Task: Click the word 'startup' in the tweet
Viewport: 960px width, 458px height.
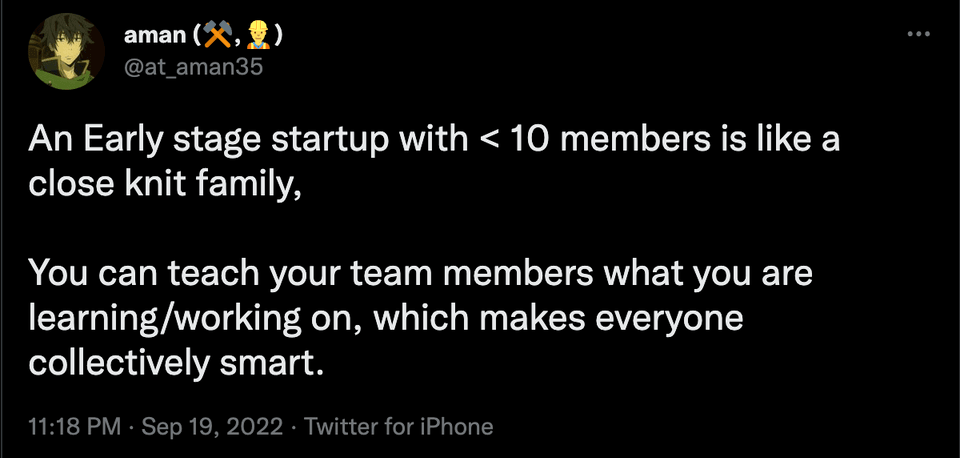Action: [x=328, y=142]
